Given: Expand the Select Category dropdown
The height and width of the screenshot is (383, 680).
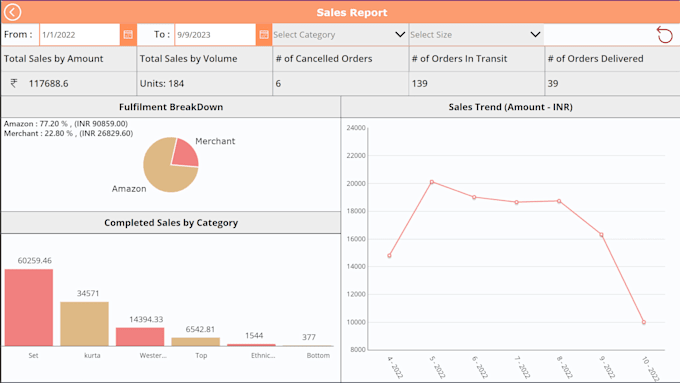Looking at the screenshot, I should click(x=340, y=35).
